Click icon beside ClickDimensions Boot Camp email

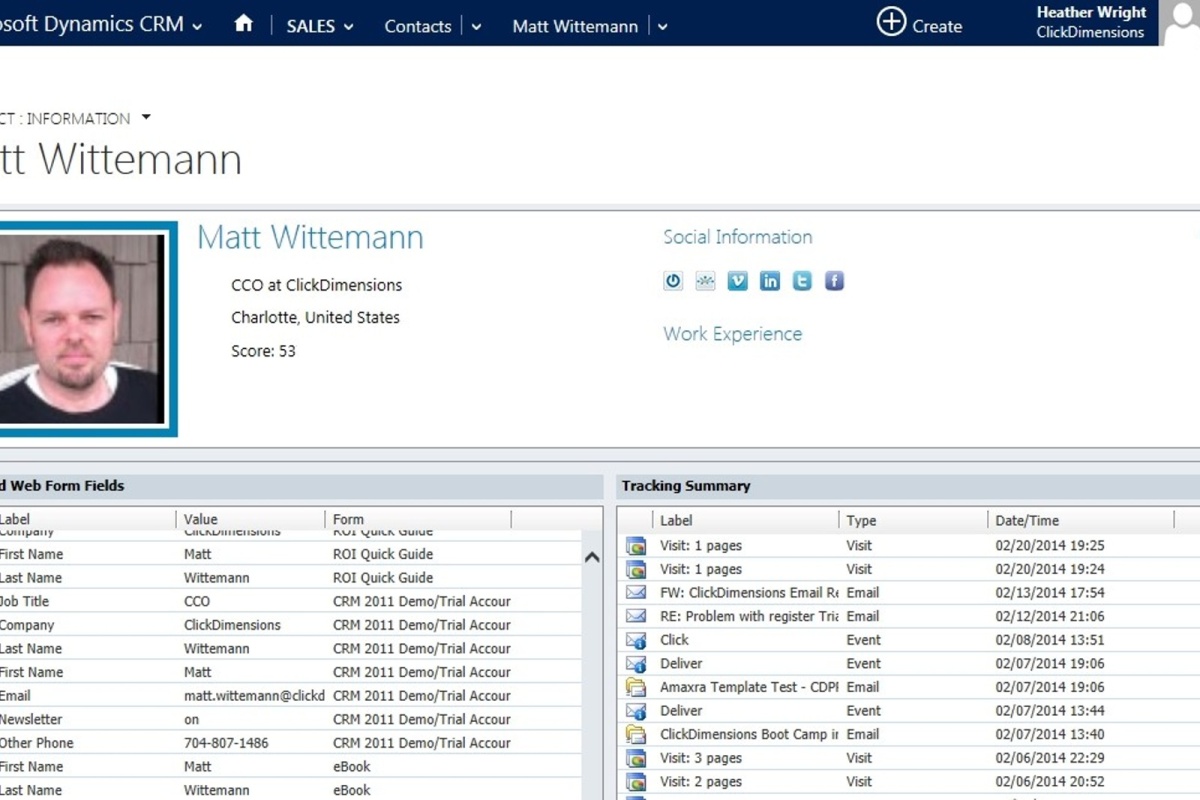tap(636, 734)
